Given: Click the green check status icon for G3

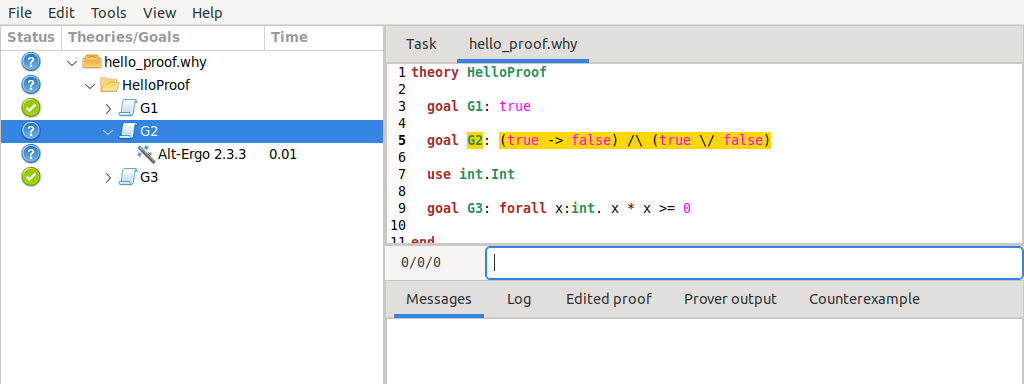Looking at the screenshot, I should pos(31,176).
